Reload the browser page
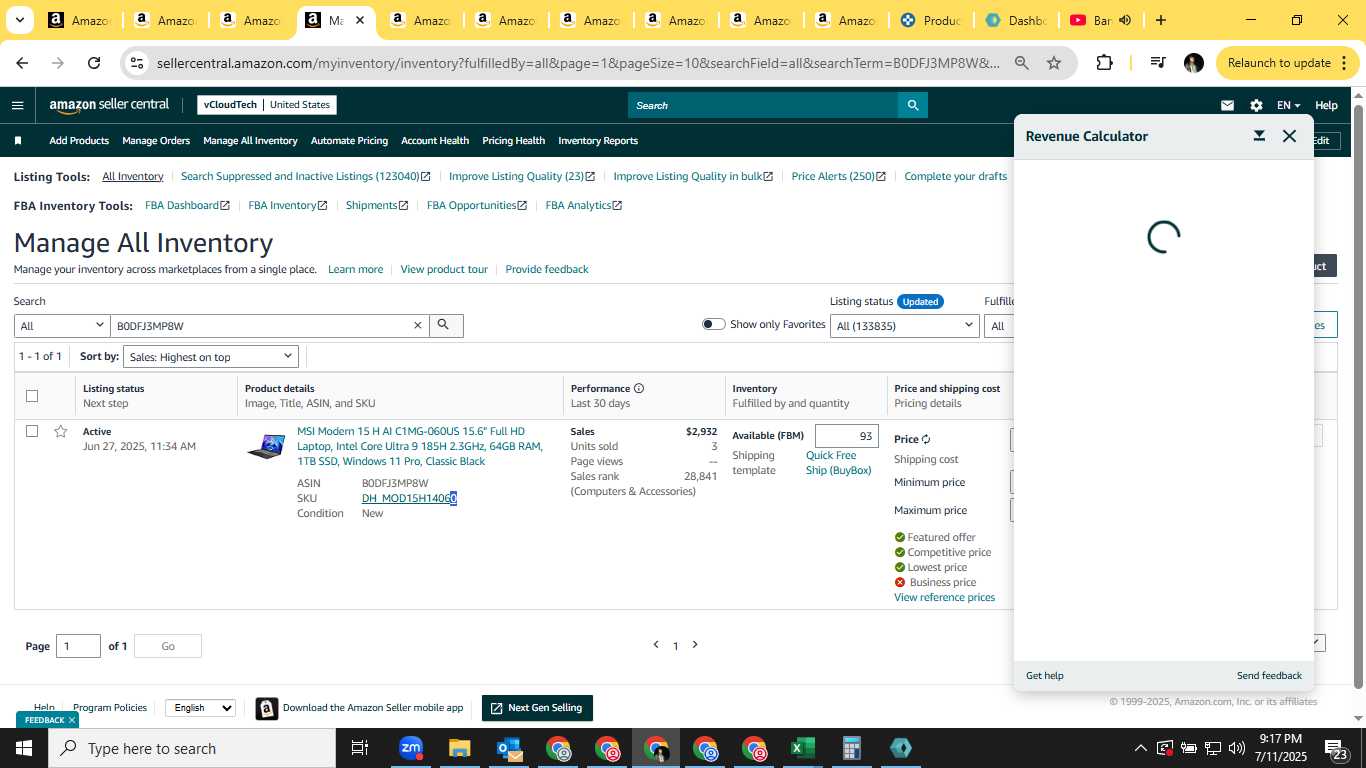The image size is (1366, 768). click(94, 63)
